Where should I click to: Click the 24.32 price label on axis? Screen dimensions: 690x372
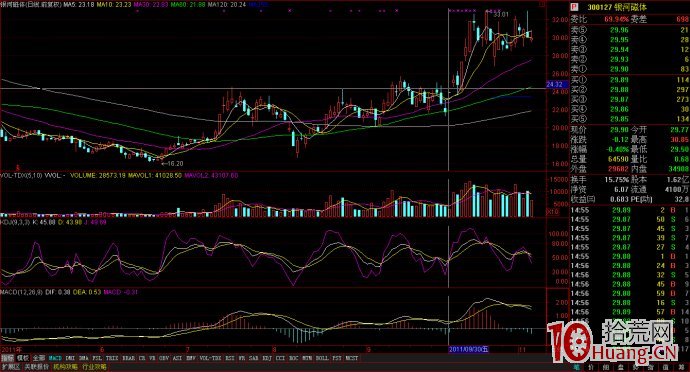[x=554, y=84]
